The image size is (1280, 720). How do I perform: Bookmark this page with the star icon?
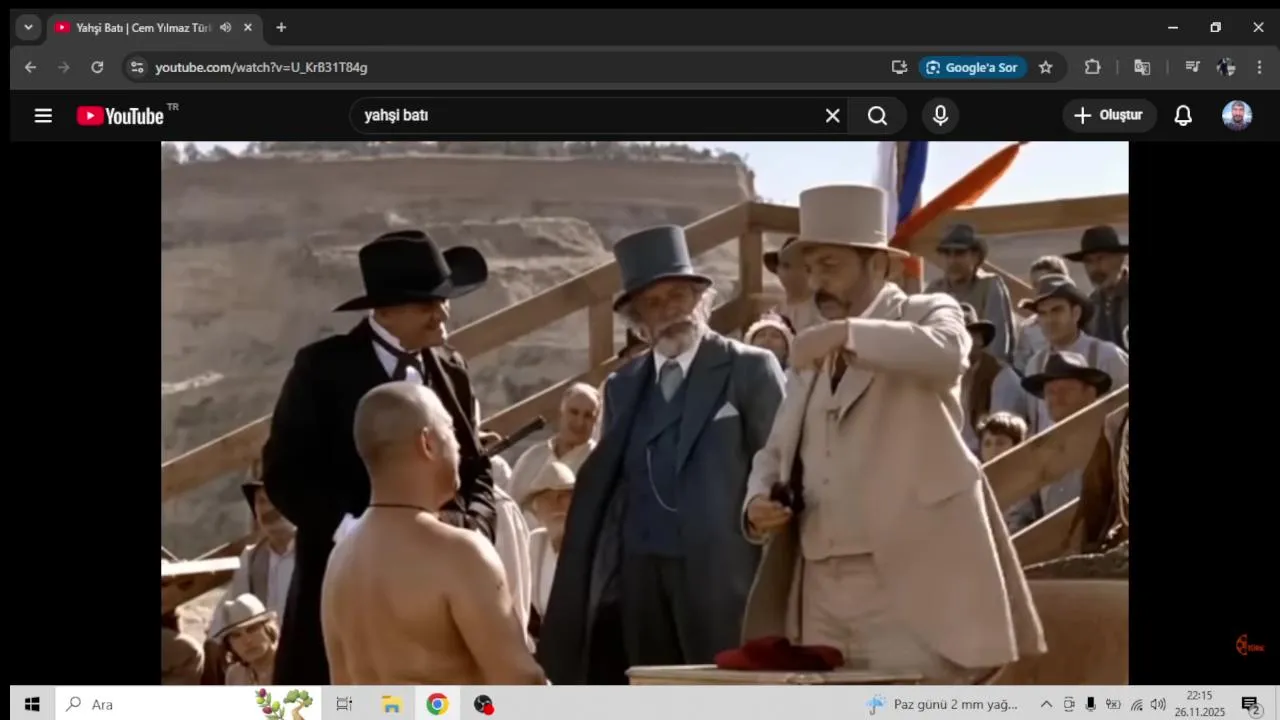click(1046, 67)
